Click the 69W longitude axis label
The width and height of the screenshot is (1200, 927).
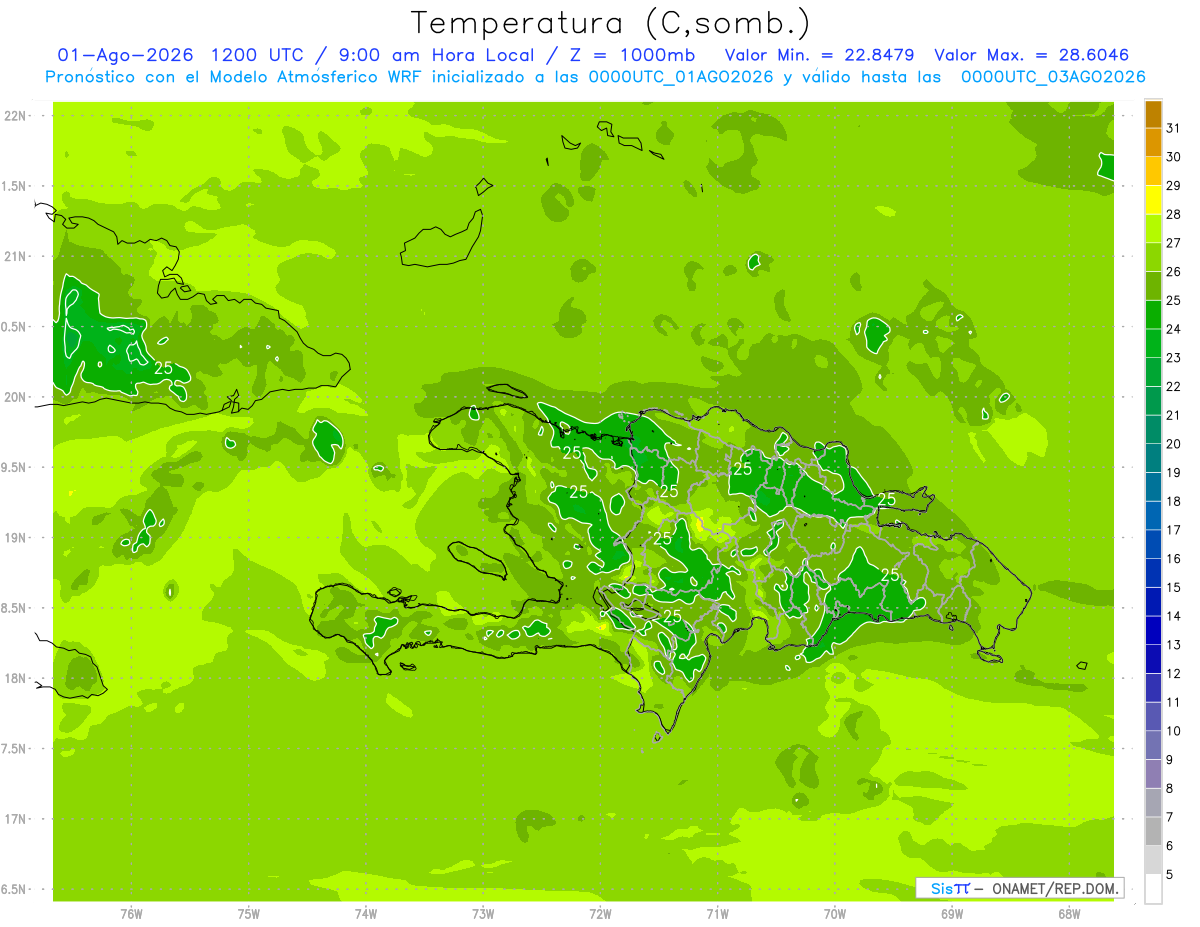click(x=952, y=914)
